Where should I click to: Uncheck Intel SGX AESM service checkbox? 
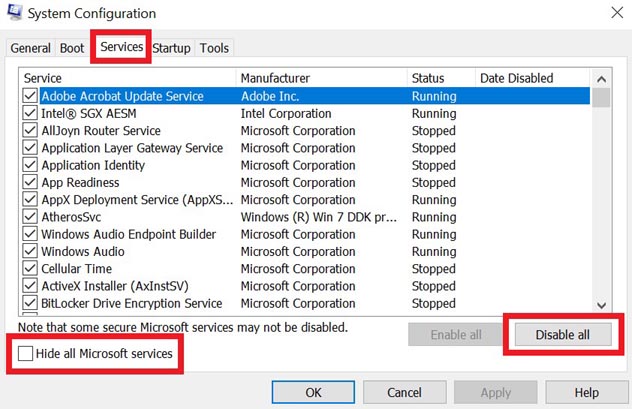(x=30, y=113)
